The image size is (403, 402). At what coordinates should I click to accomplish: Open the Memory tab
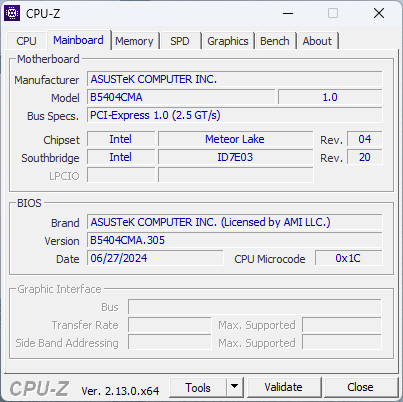pyautogui.click(x=134, y=41)
